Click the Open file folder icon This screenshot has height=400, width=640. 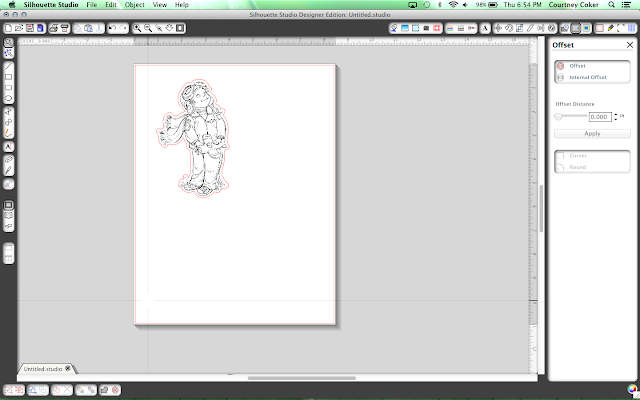point(19,28)
